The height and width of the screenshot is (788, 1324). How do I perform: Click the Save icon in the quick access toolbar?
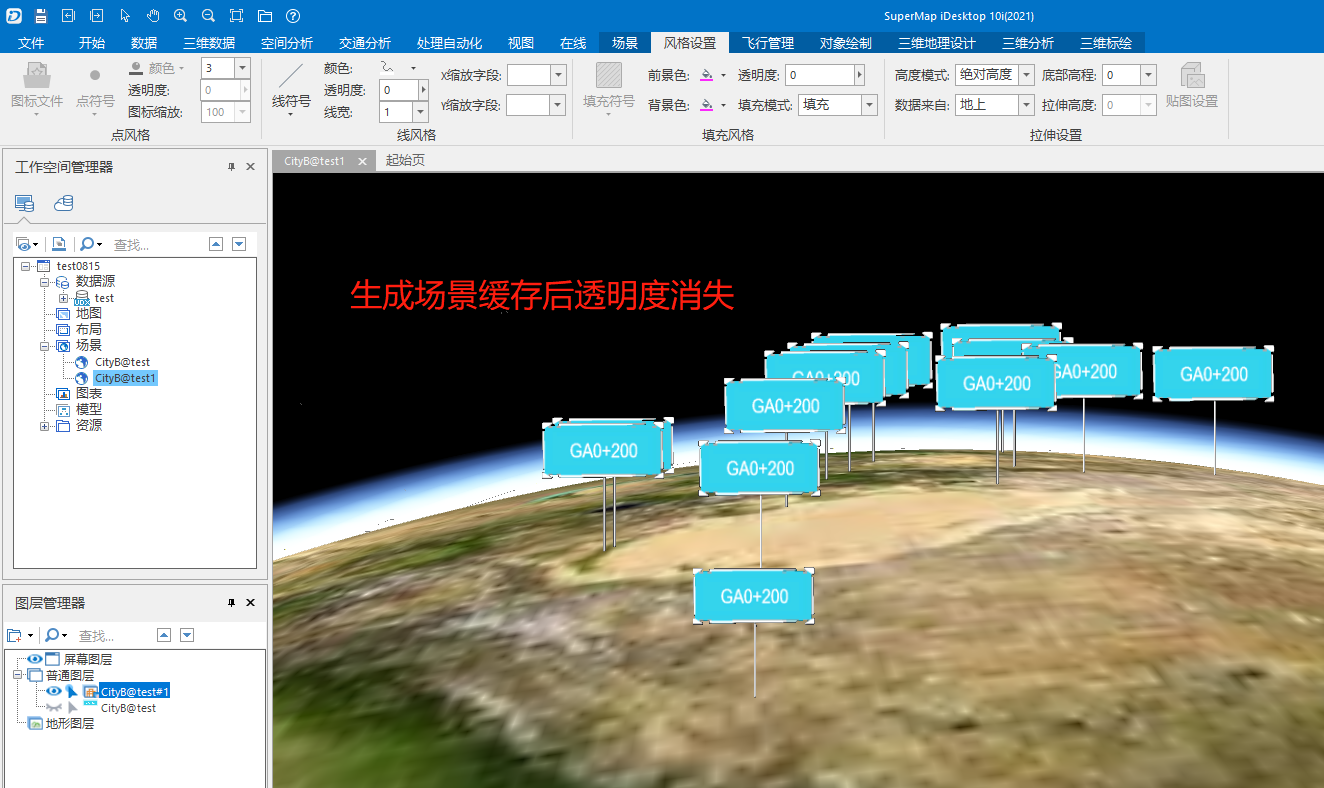(41, 16)
